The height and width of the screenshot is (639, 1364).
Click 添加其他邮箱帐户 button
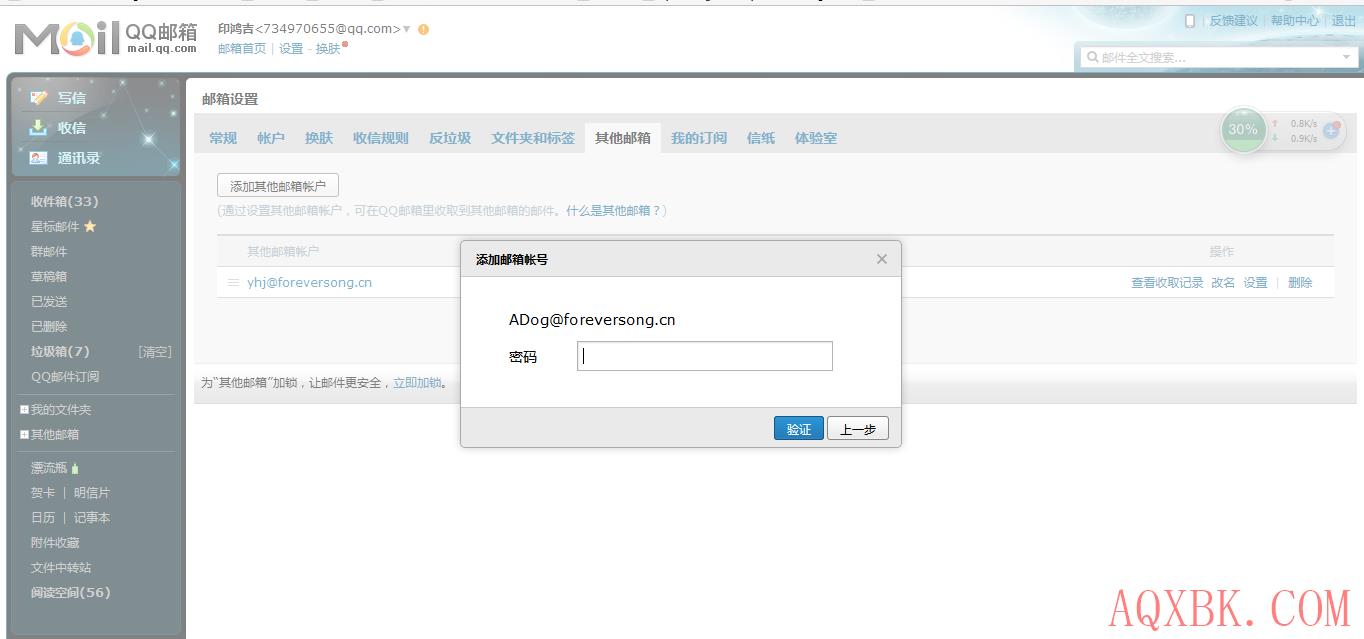click(278, 186)
